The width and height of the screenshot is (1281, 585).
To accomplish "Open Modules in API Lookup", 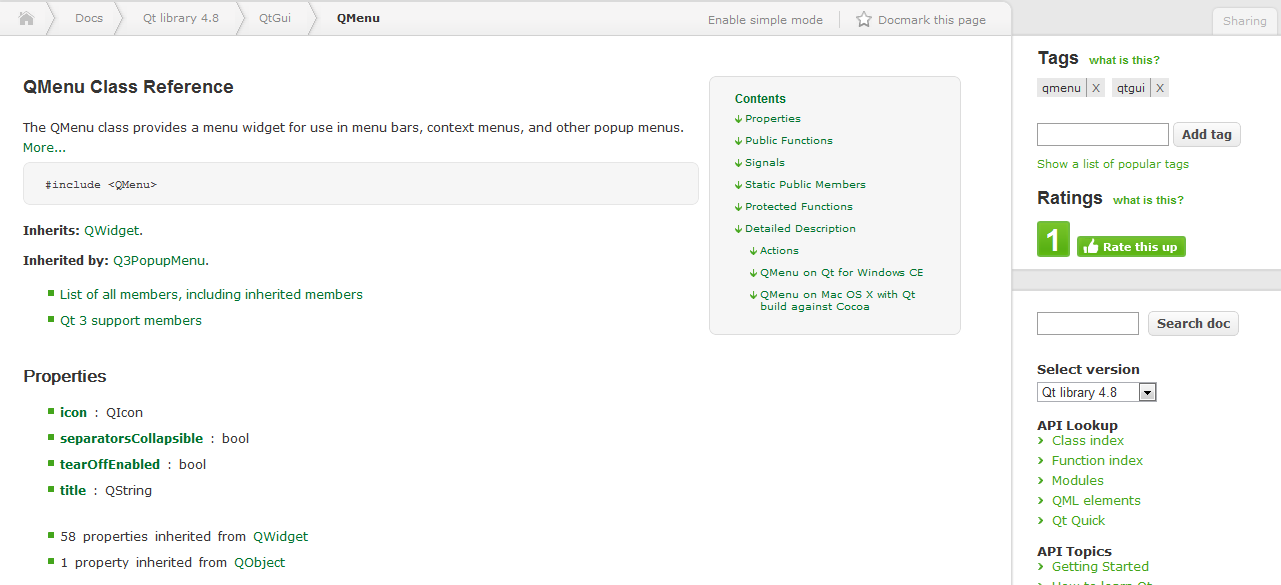I will pyautogui.click(x=1077, y=481).
